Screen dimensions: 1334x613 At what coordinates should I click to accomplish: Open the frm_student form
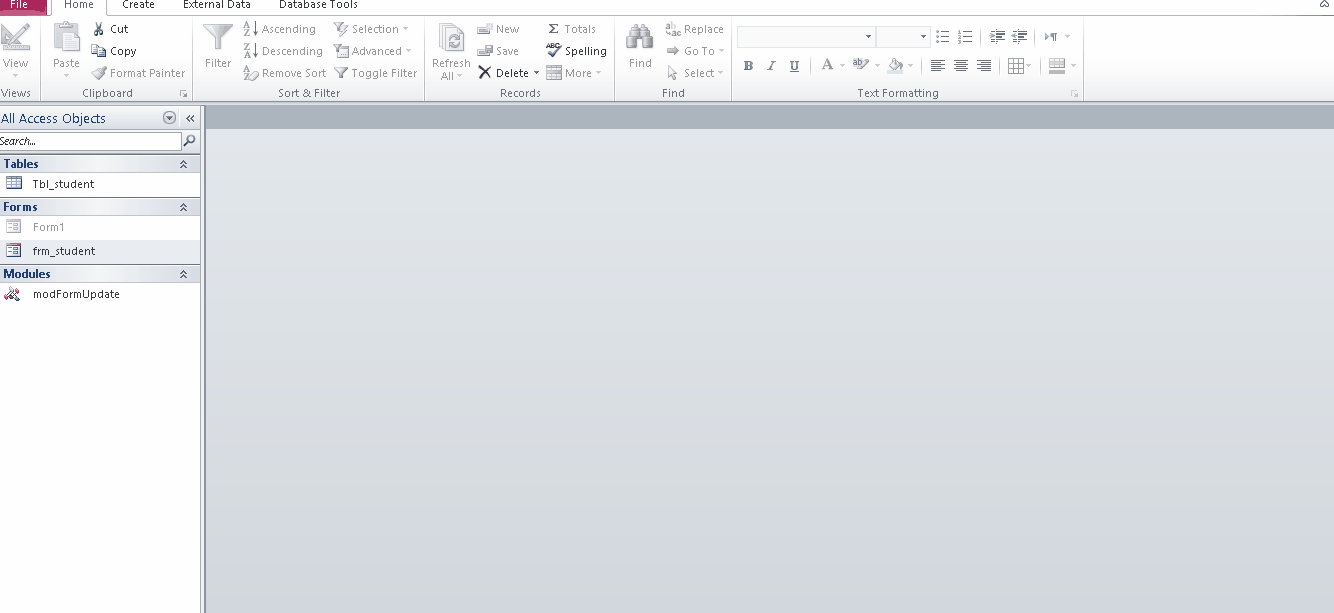(x=64, y=251)
